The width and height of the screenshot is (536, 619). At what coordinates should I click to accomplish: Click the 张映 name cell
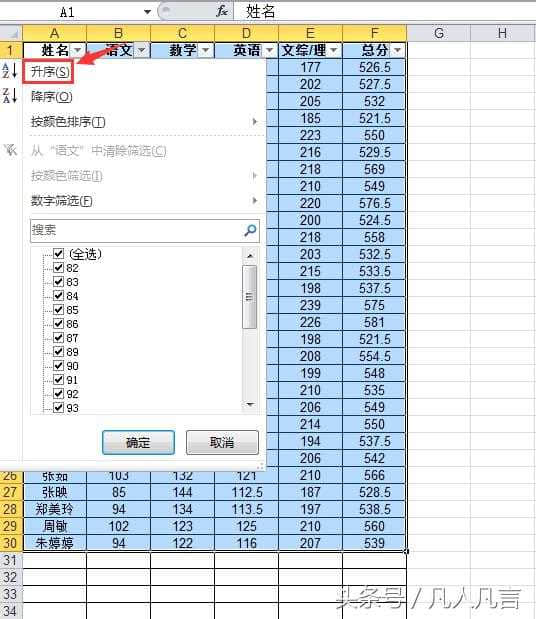click(54, 492)
